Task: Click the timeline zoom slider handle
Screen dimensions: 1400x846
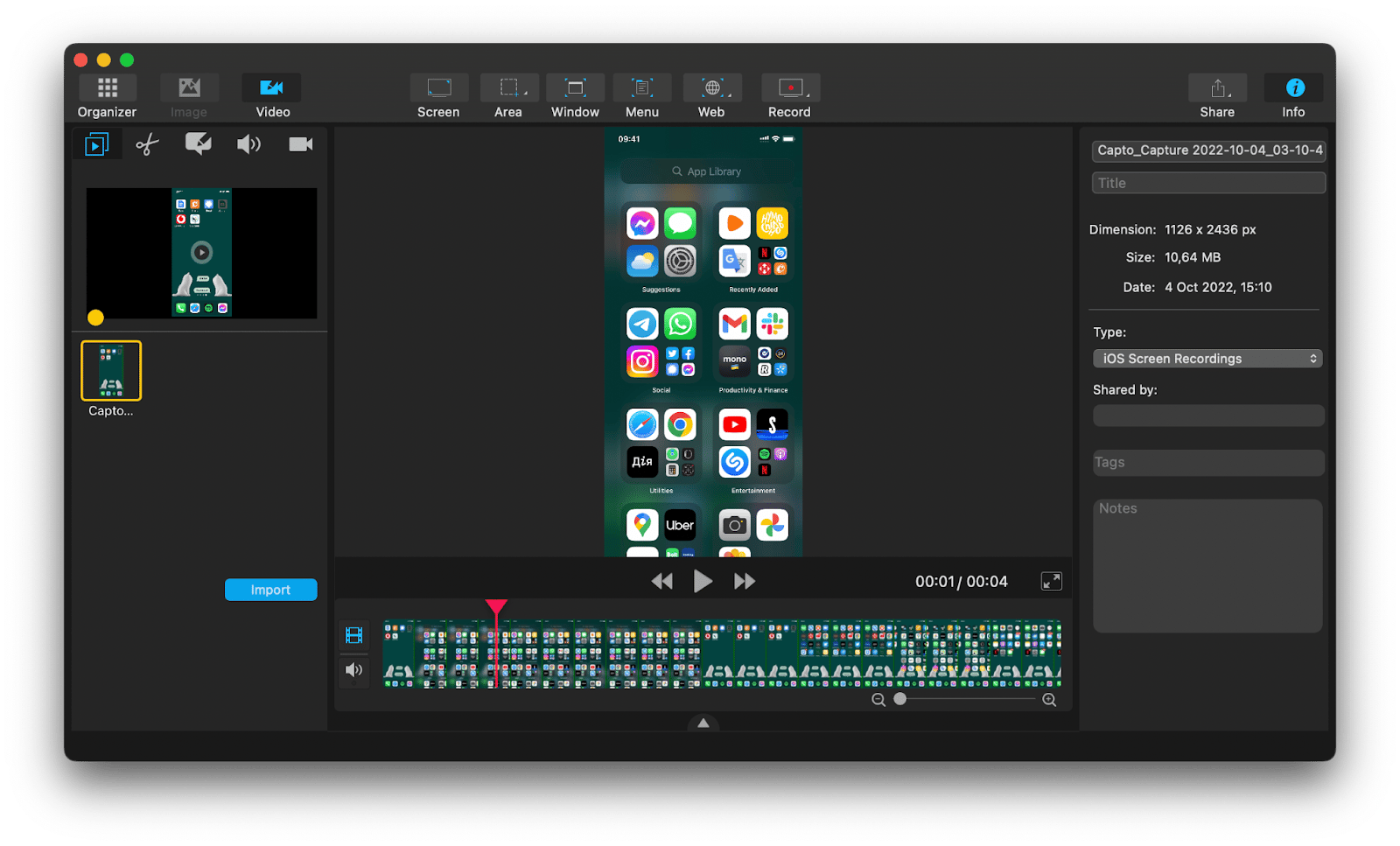Action: click(899, 699)
